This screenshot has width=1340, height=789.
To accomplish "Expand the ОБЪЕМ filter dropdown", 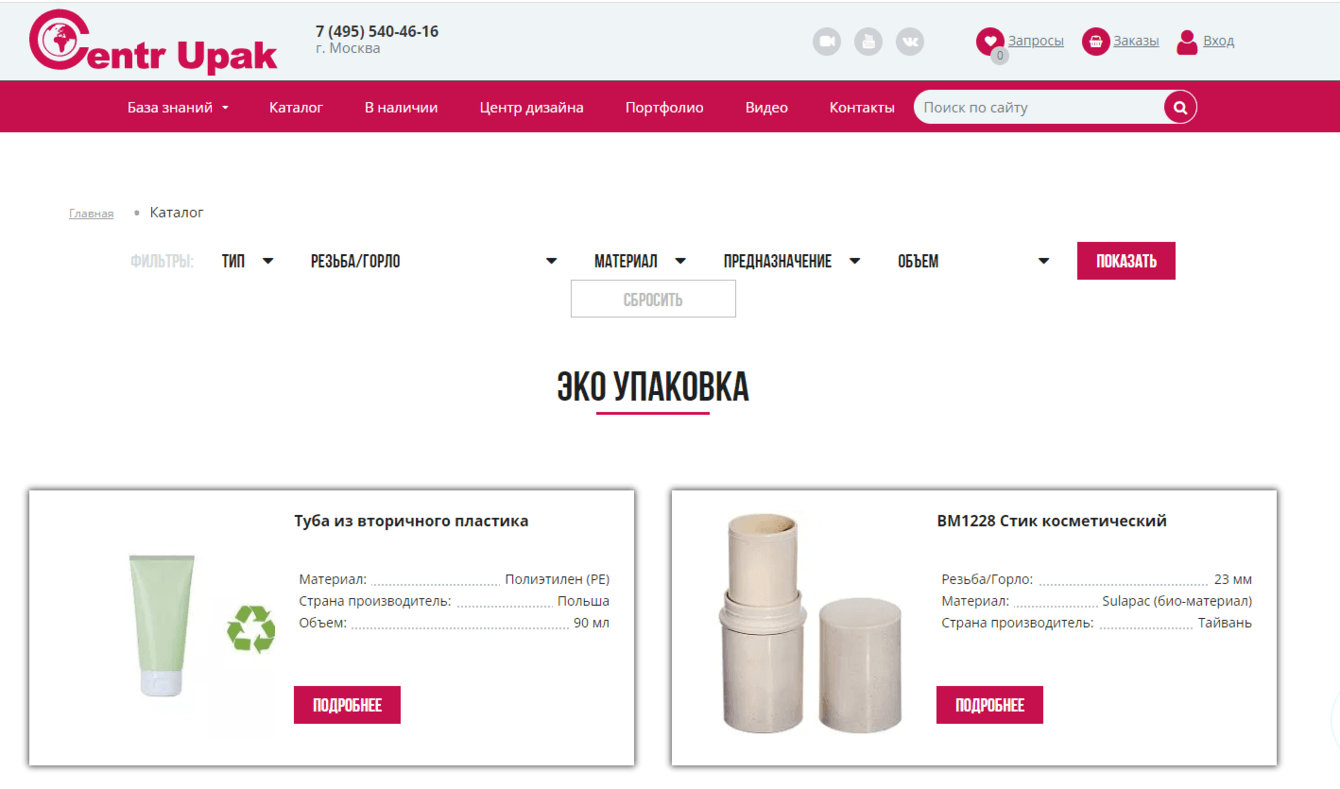I will pos(974,261).
